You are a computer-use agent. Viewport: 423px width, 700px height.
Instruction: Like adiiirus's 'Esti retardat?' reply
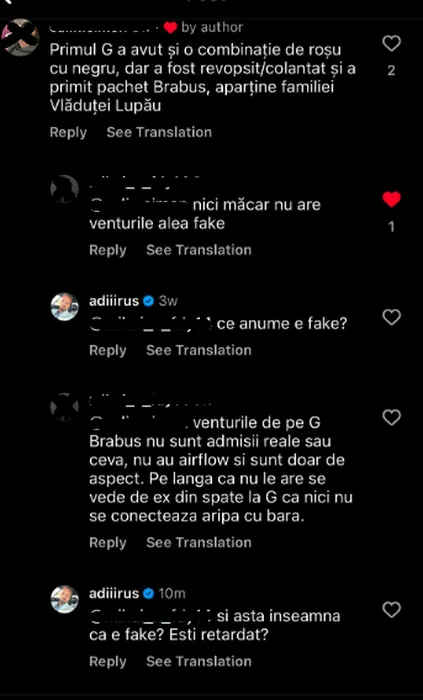pos(392,610)
